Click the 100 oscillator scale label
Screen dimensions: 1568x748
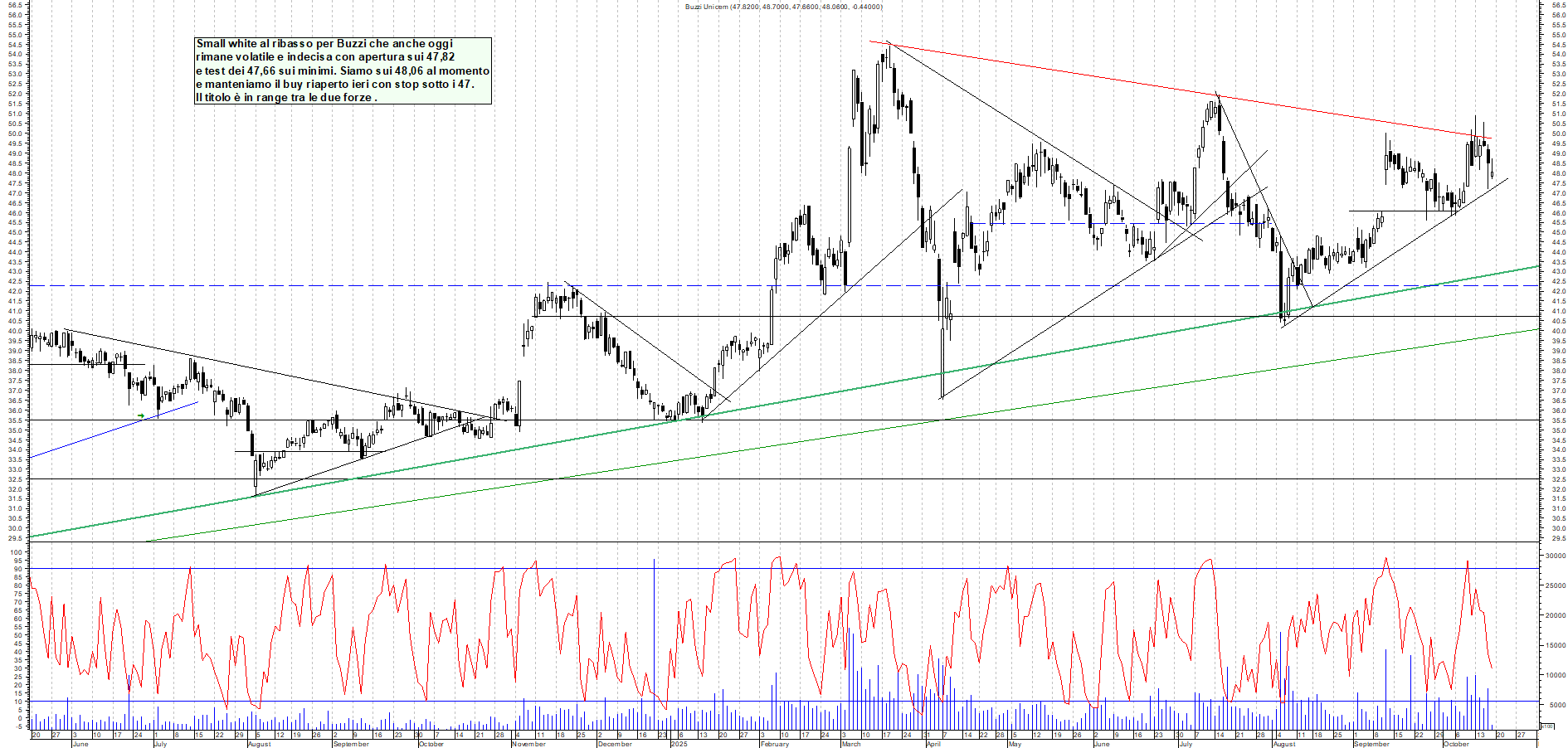(17, 553)
